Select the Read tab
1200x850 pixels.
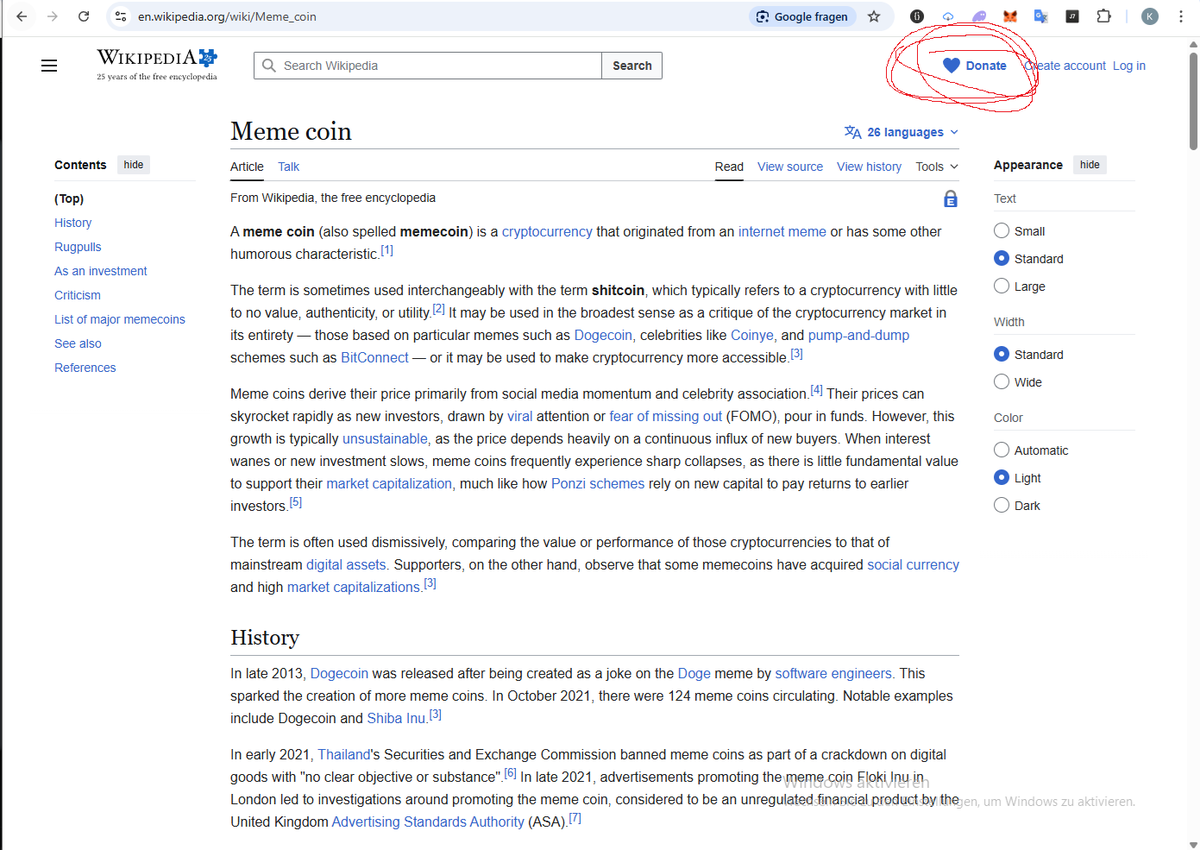coord(729,167)
